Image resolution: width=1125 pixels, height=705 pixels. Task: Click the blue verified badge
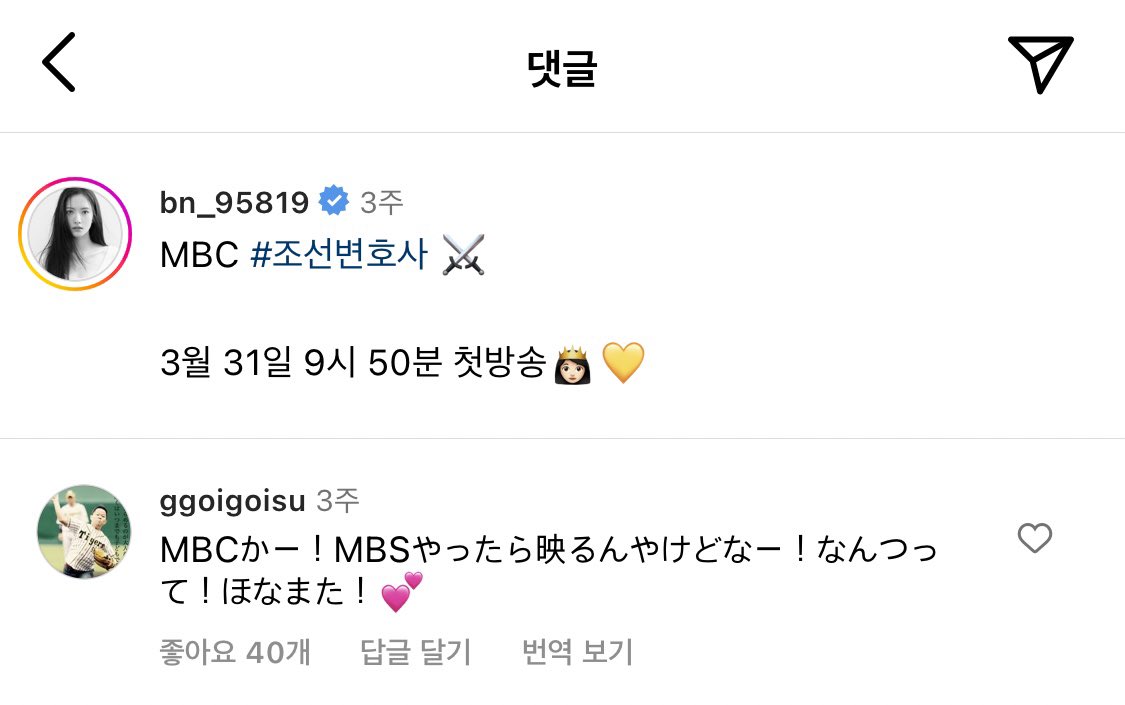tap(334, 201)
